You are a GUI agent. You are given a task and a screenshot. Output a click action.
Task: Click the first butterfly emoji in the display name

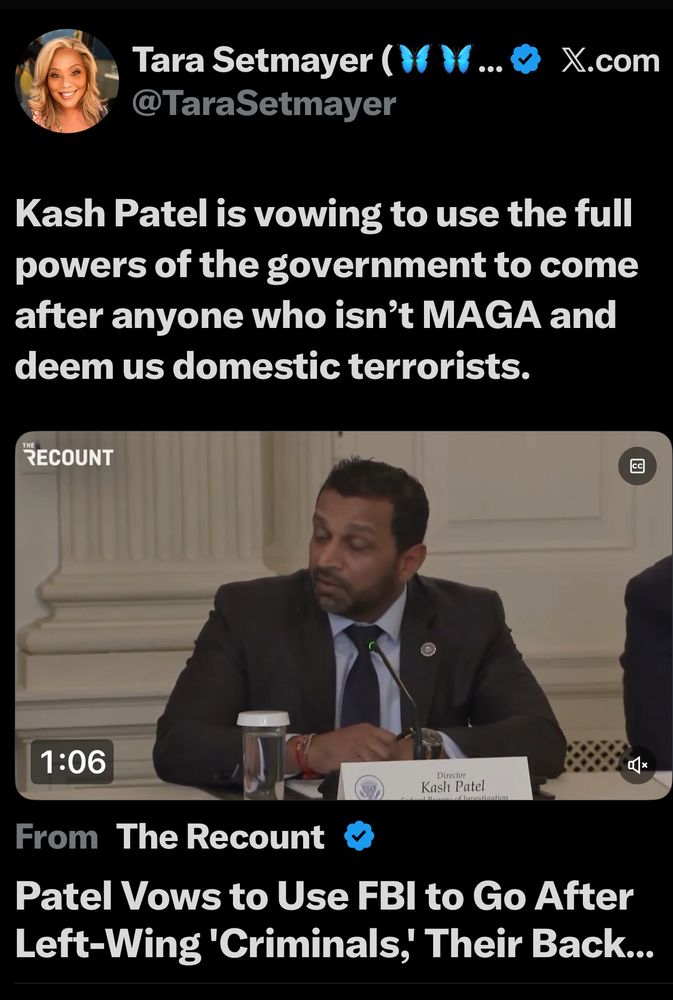[x=416, y=60]
